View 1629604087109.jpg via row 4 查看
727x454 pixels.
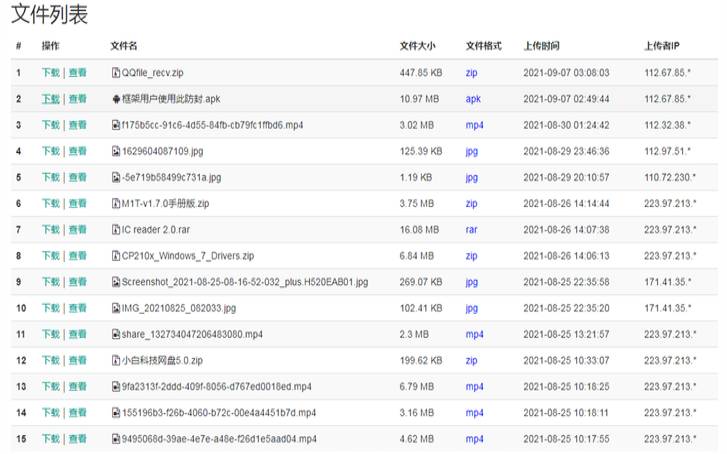click(x=77, y=151)
